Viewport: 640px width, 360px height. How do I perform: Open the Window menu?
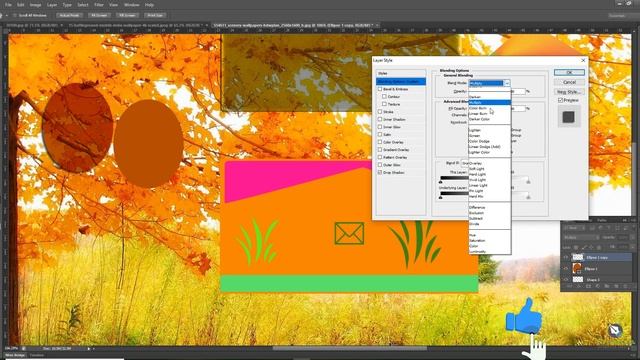click(x=131, y=5)
